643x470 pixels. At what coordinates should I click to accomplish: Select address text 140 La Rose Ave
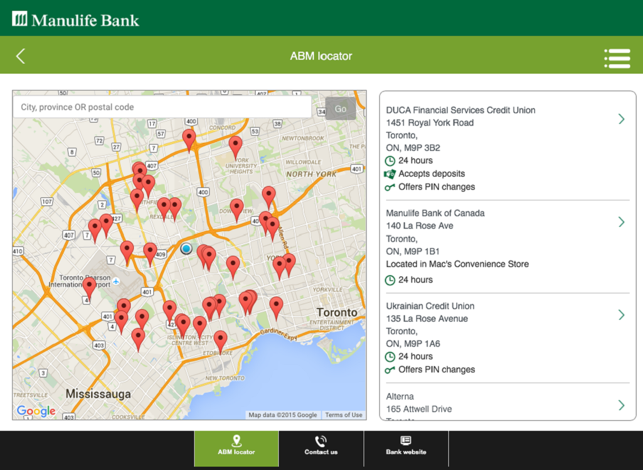coord(420,226)
